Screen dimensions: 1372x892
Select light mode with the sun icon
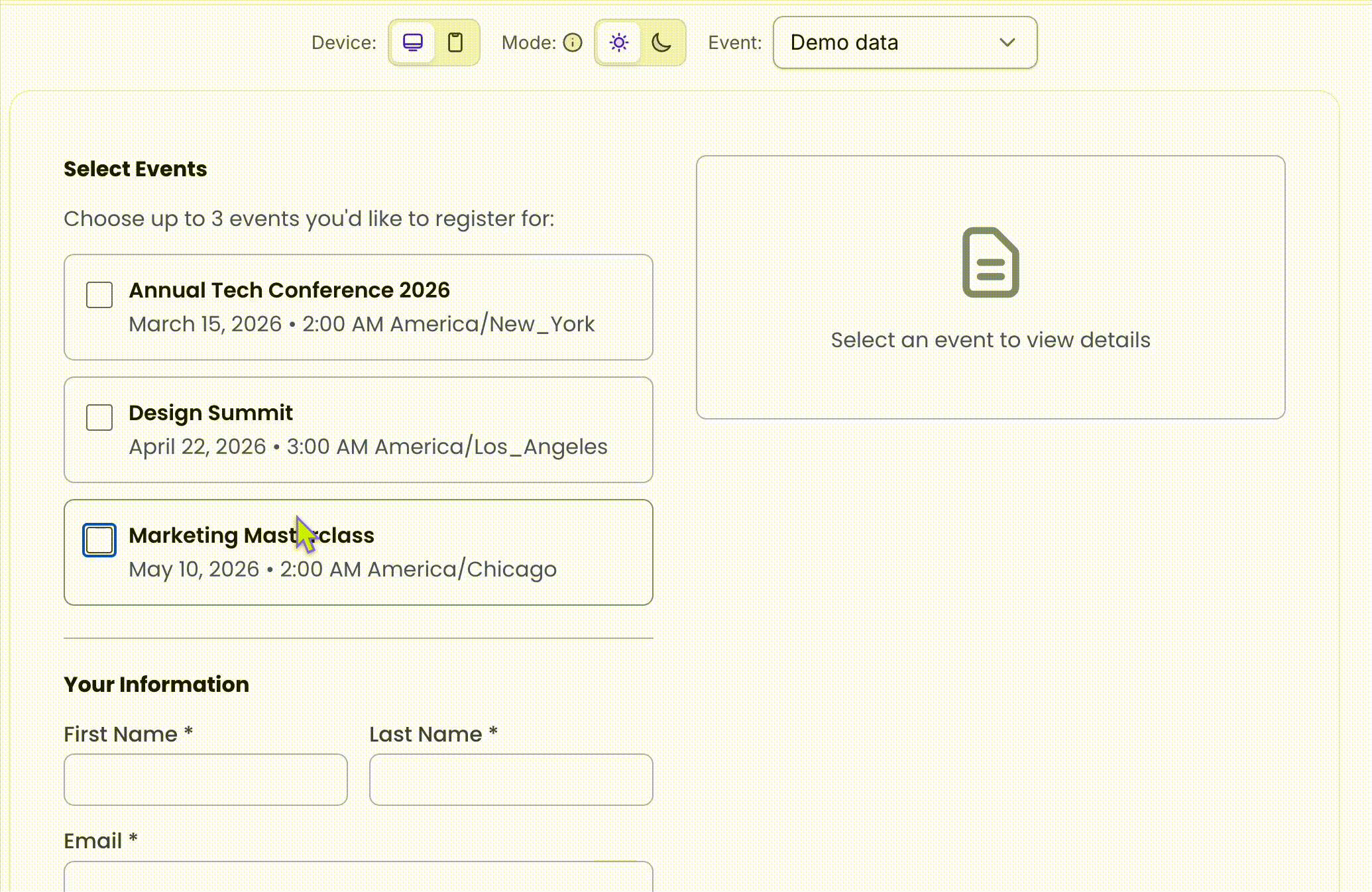(618, 42)
